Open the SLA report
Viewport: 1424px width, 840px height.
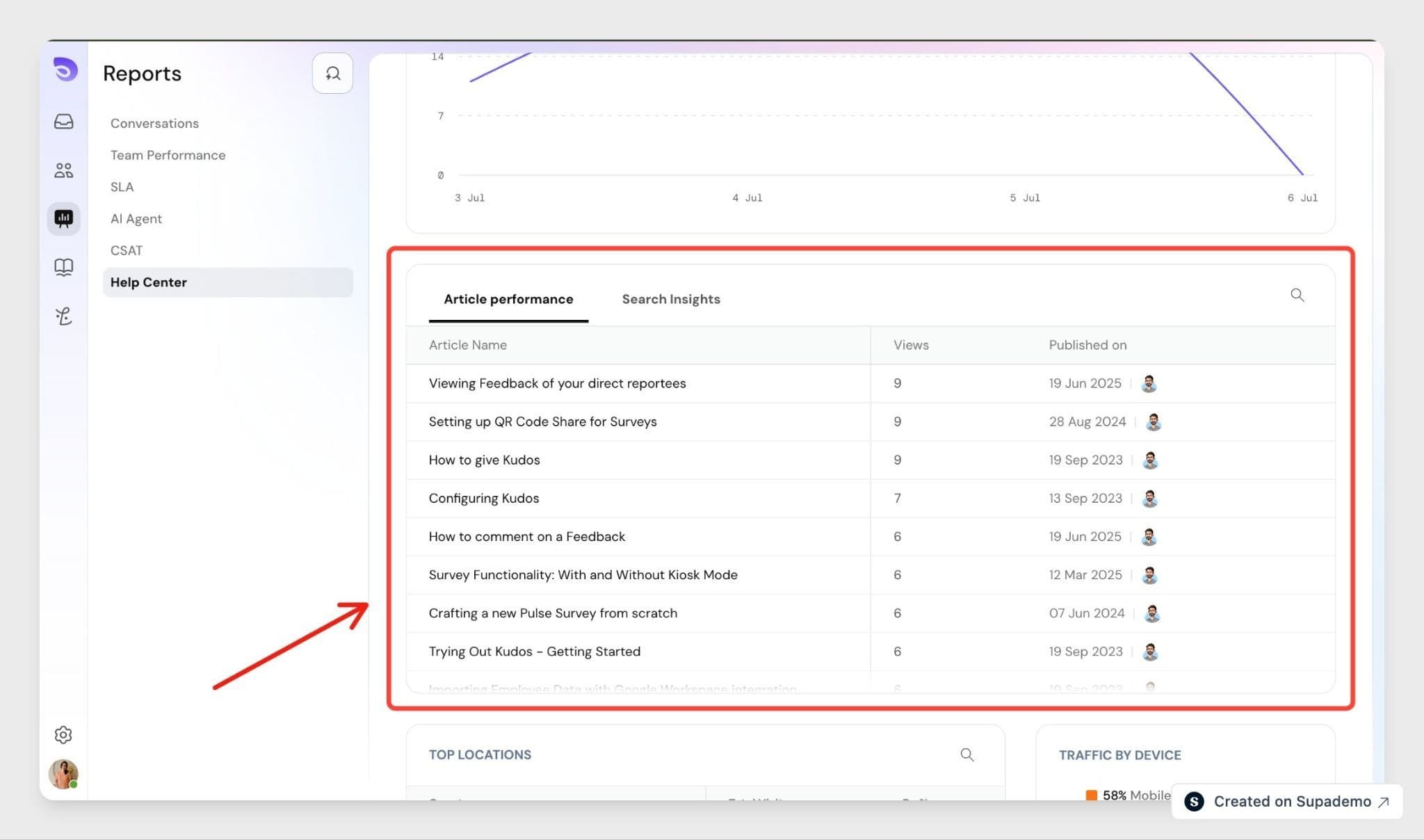(122, 187)
